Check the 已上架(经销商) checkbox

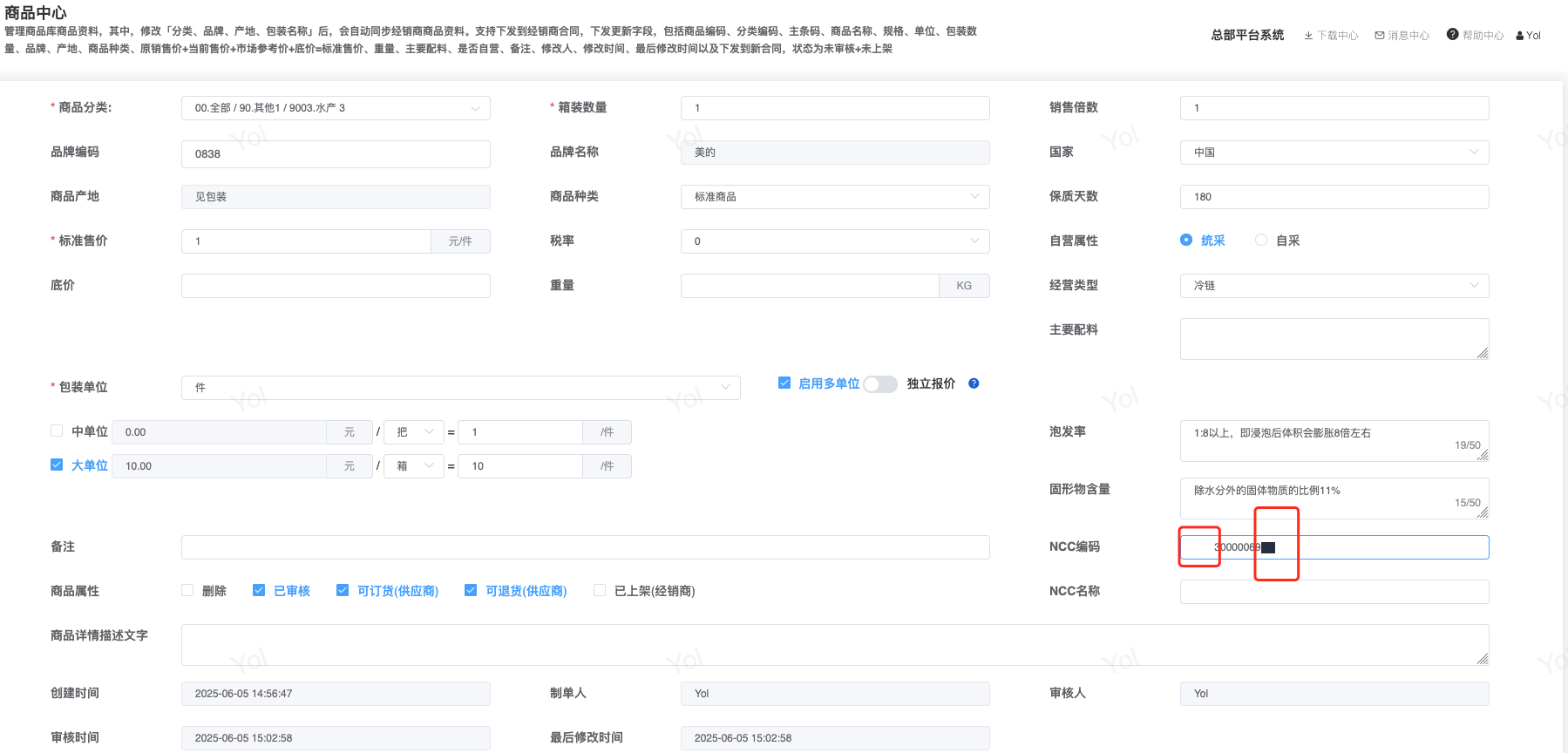pos(600,590)
